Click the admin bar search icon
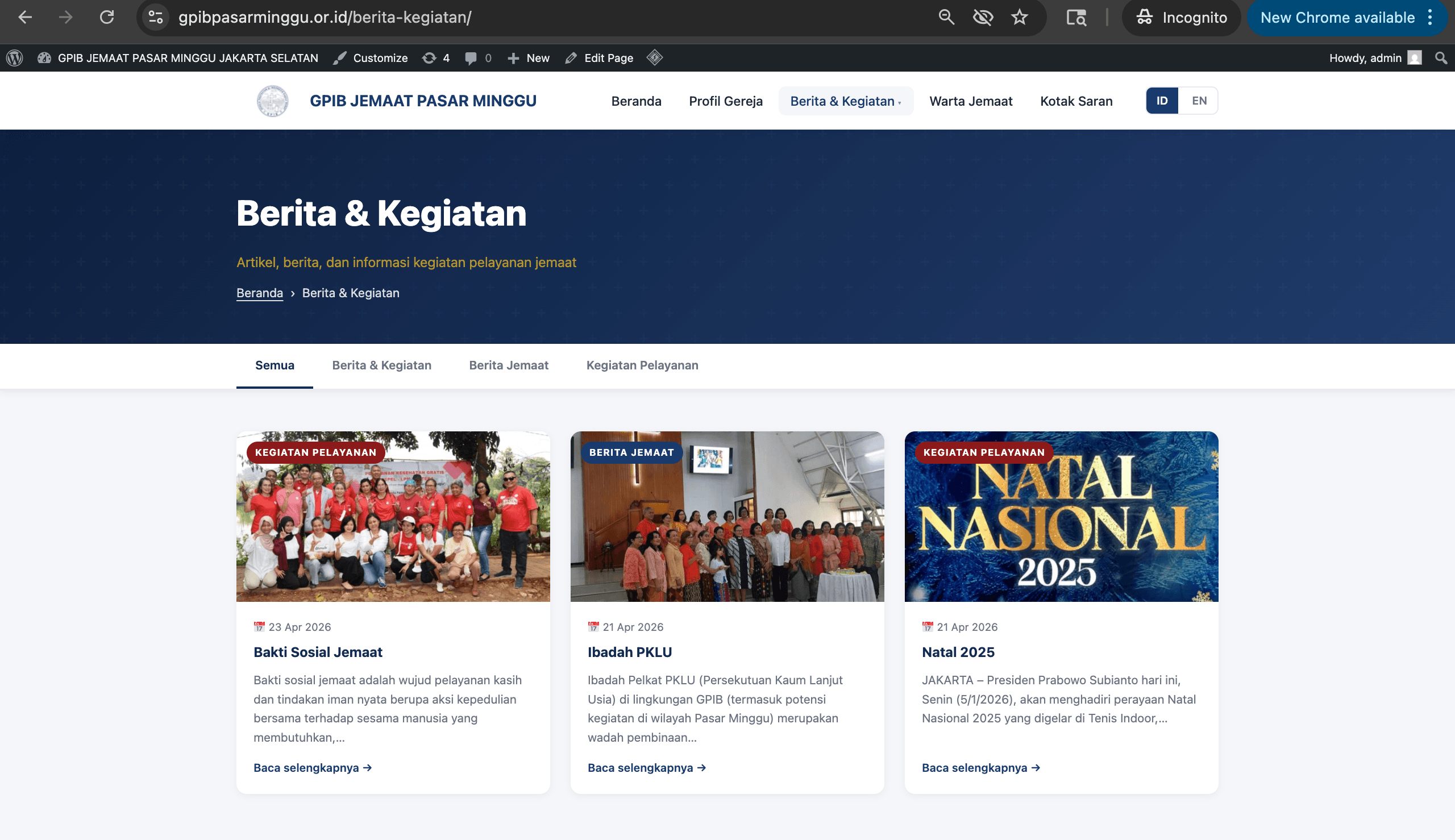 click(1441, 58)
